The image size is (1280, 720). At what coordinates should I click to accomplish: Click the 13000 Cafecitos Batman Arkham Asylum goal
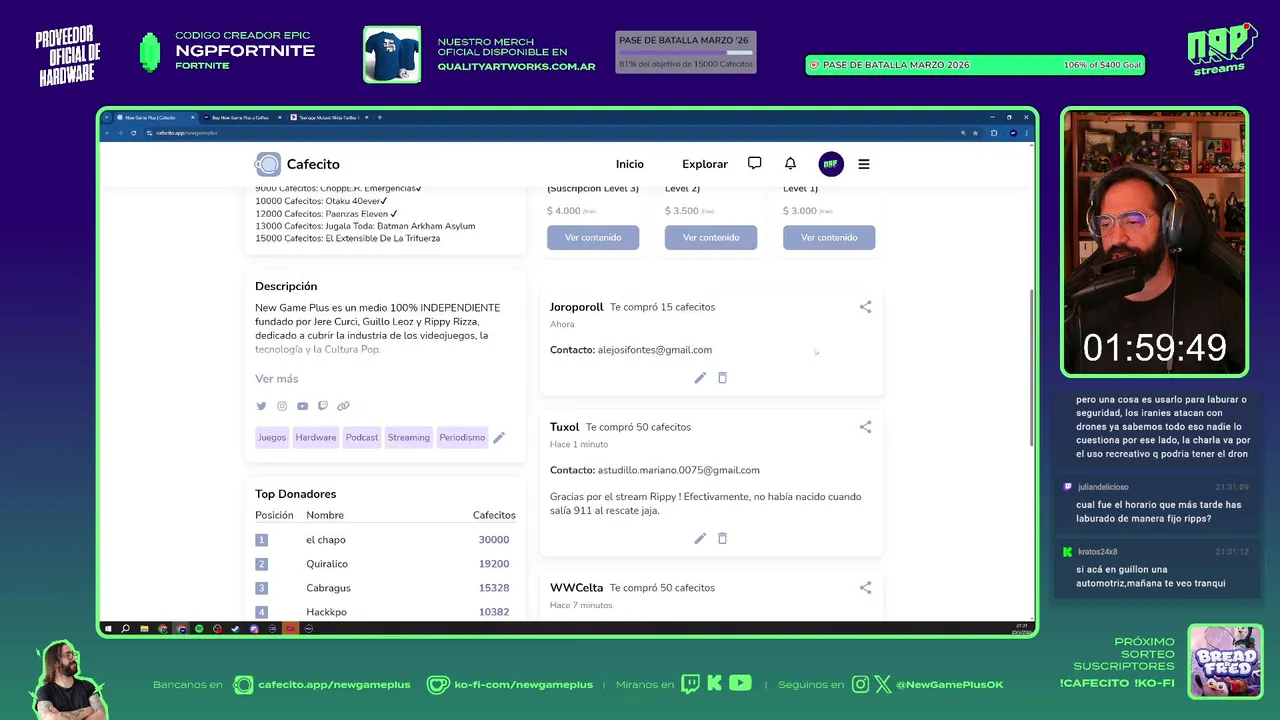[365, 226]
